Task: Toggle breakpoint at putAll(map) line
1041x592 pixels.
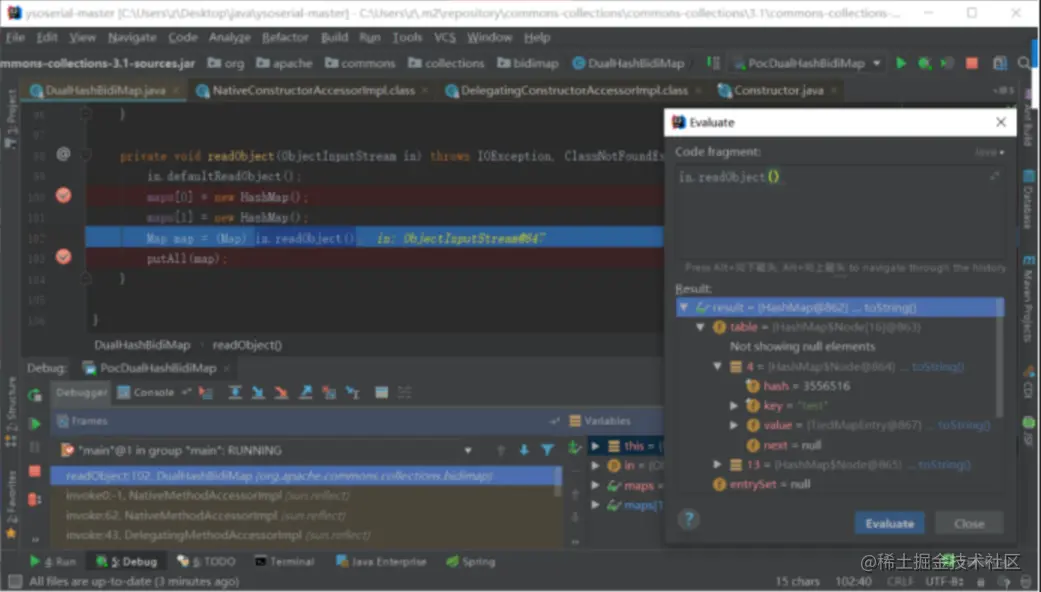Action: pyautogui.click(x=63, y=257)
